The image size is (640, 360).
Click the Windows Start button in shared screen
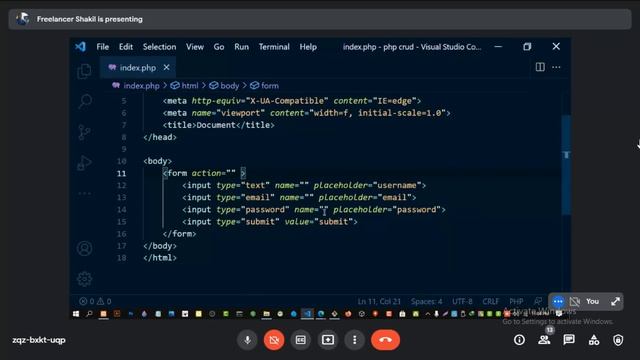tap(76, 313)
